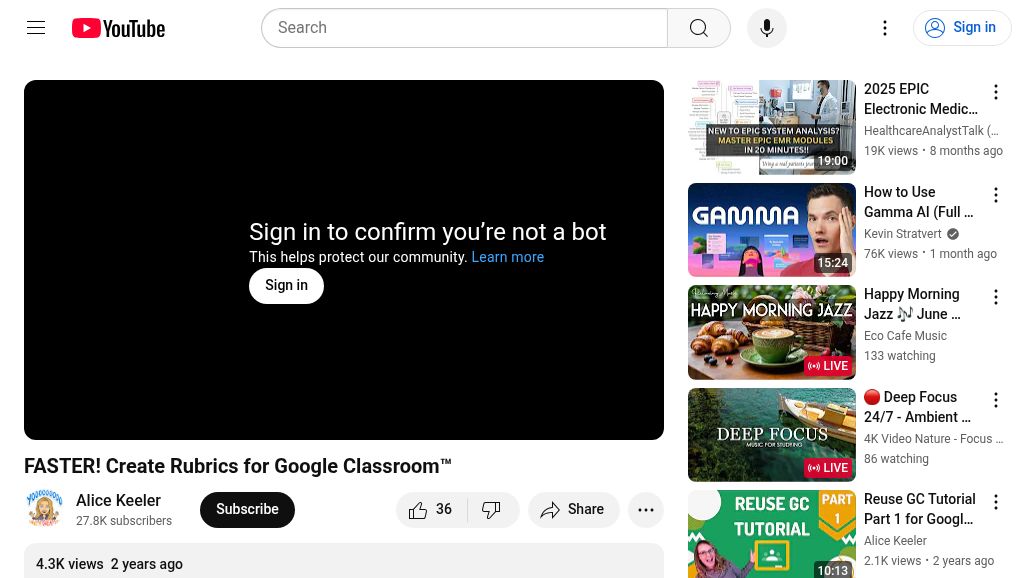The width and height of the screenshot is (1028, 578).
Task: Go to the YouTube home logo
Action: click(118, 28)
